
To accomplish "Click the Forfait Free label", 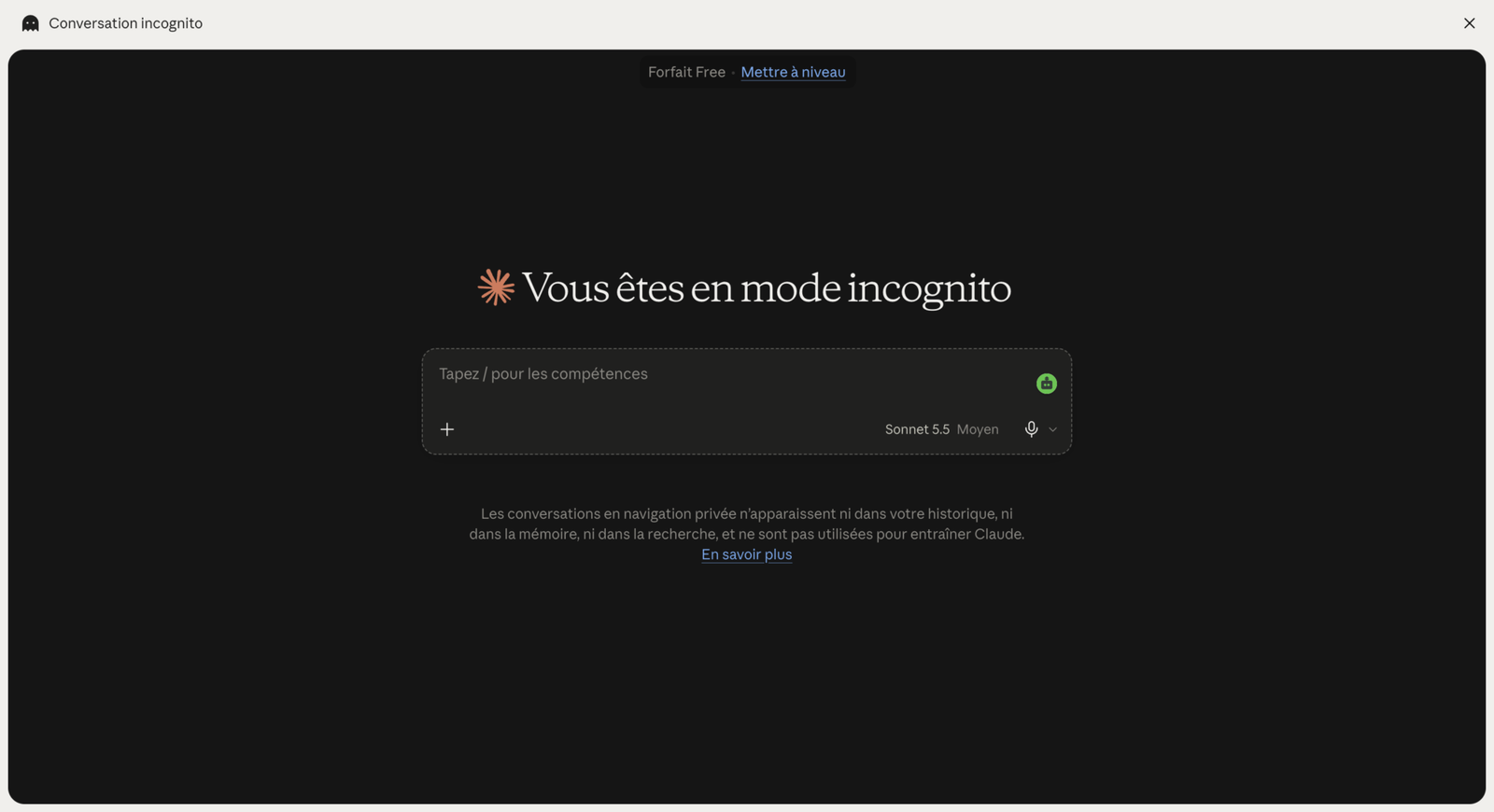I will [x=686, y=72].
